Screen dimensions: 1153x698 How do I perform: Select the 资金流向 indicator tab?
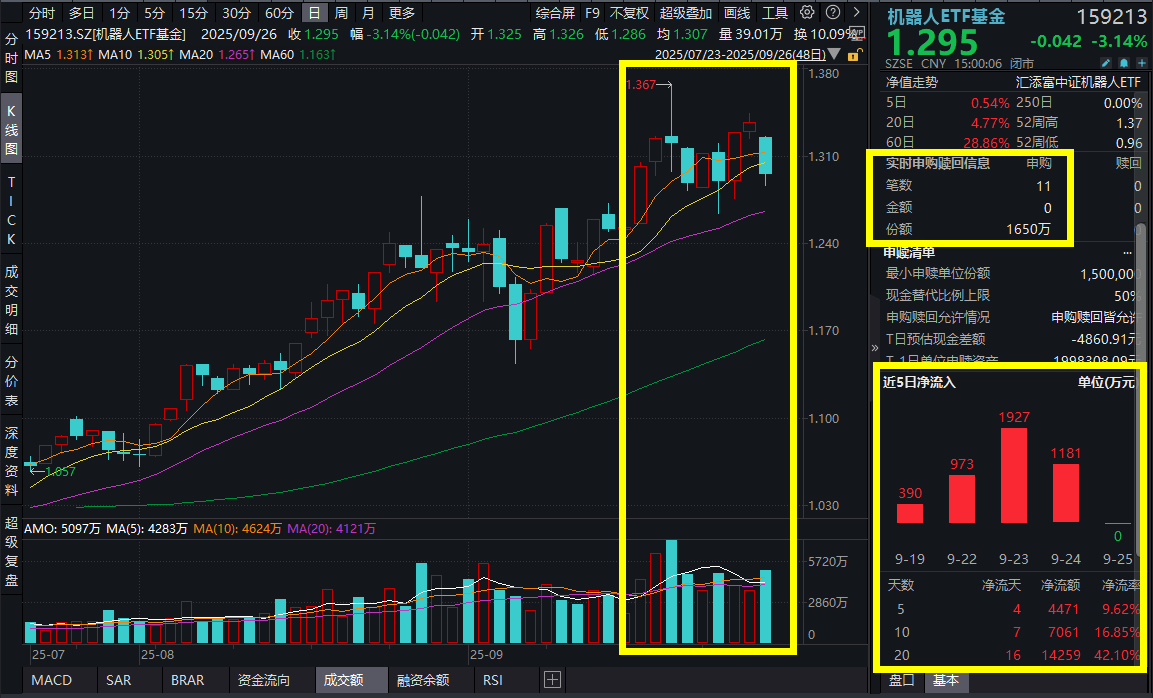tap(264, 680)
